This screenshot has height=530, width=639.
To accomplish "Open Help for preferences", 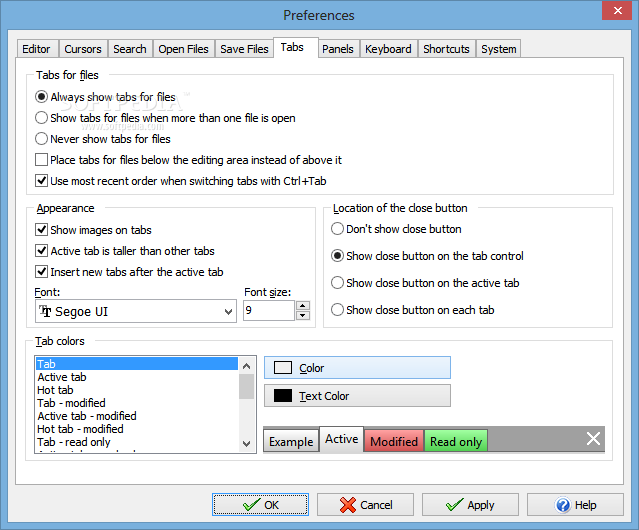I will pos(575,505).
